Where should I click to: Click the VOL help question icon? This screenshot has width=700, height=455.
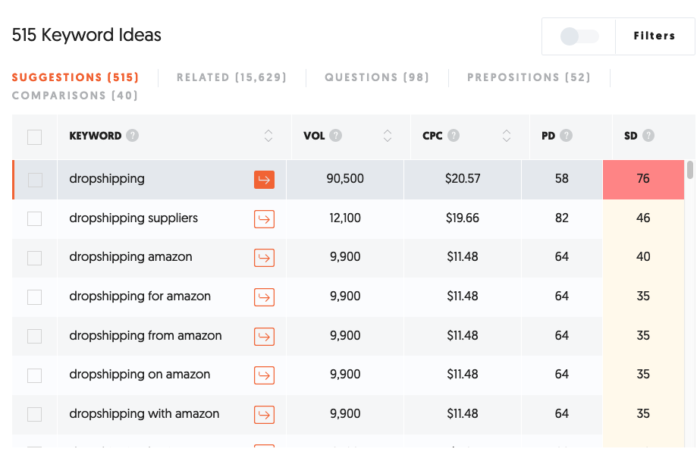pyautogui.click(x=336, y=135)
